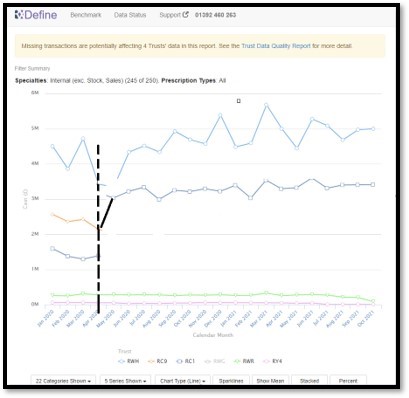
Task: Open the Data Status menu item
Action: pyautogui.click(x=130, y=15)
